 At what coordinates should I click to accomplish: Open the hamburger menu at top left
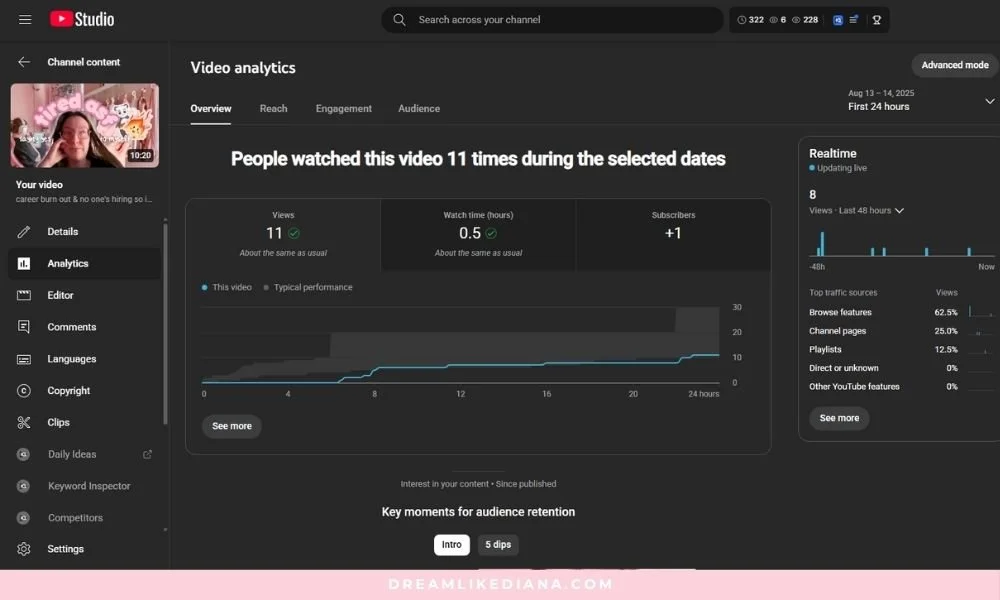tap(25, 19)
